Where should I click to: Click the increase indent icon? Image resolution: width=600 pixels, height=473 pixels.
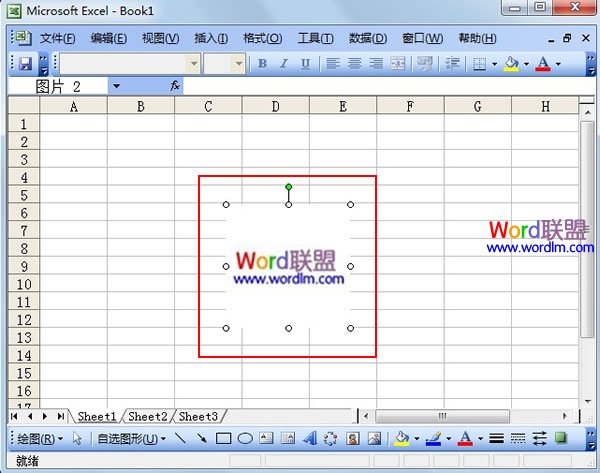coord(452,64)
